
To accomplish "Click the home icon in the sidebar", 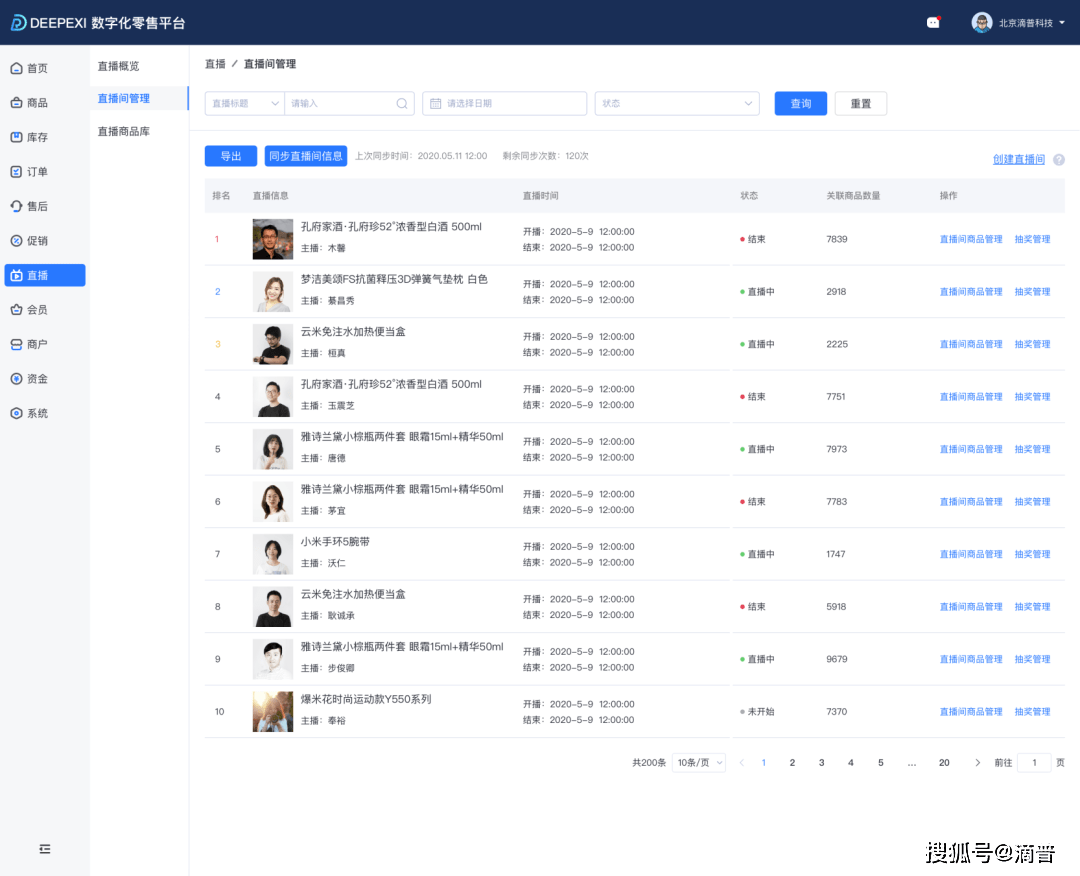I will click(16, 68).
